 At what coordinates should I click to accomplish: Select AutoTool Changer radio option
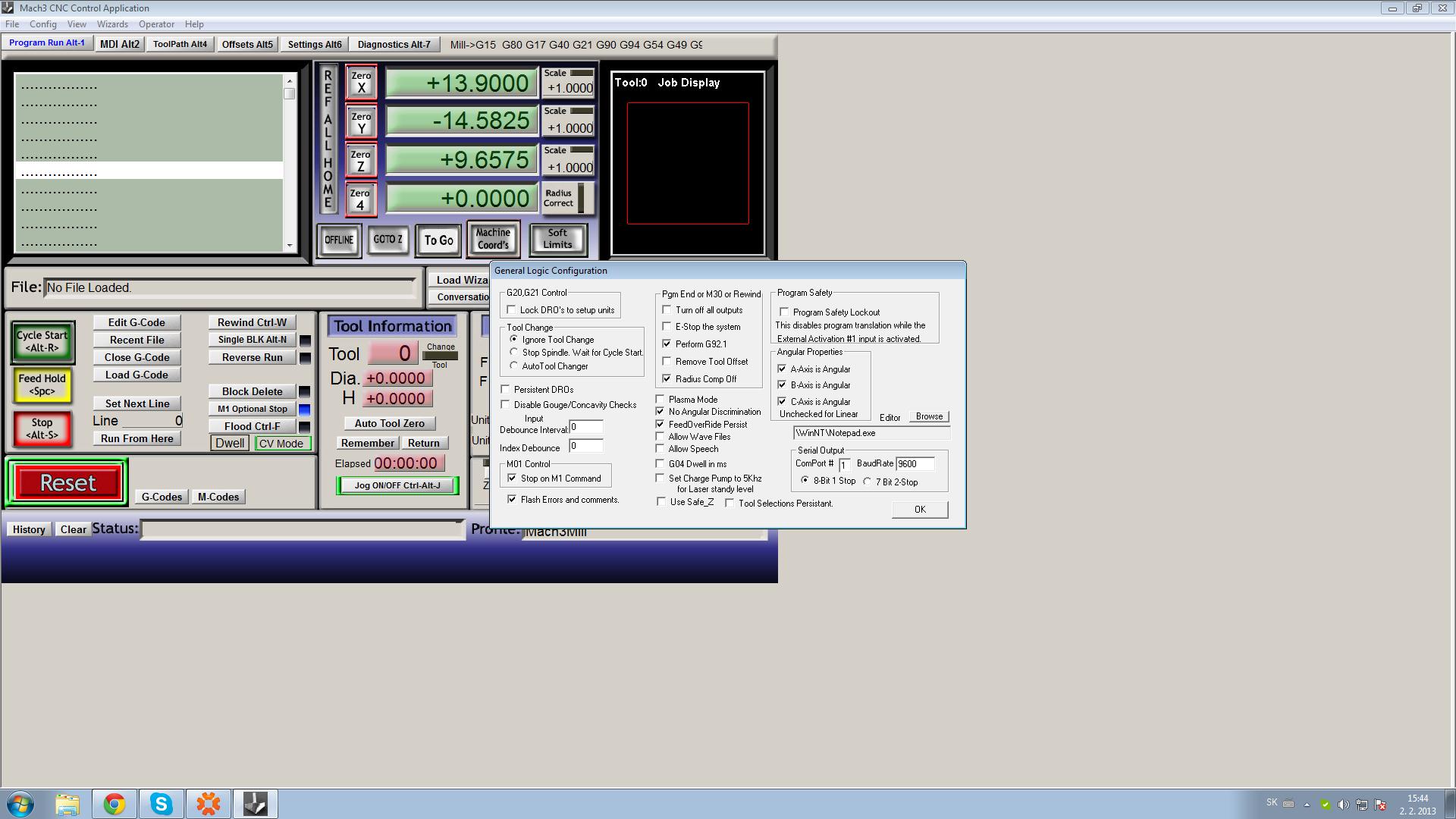click(x=514, y=366)
